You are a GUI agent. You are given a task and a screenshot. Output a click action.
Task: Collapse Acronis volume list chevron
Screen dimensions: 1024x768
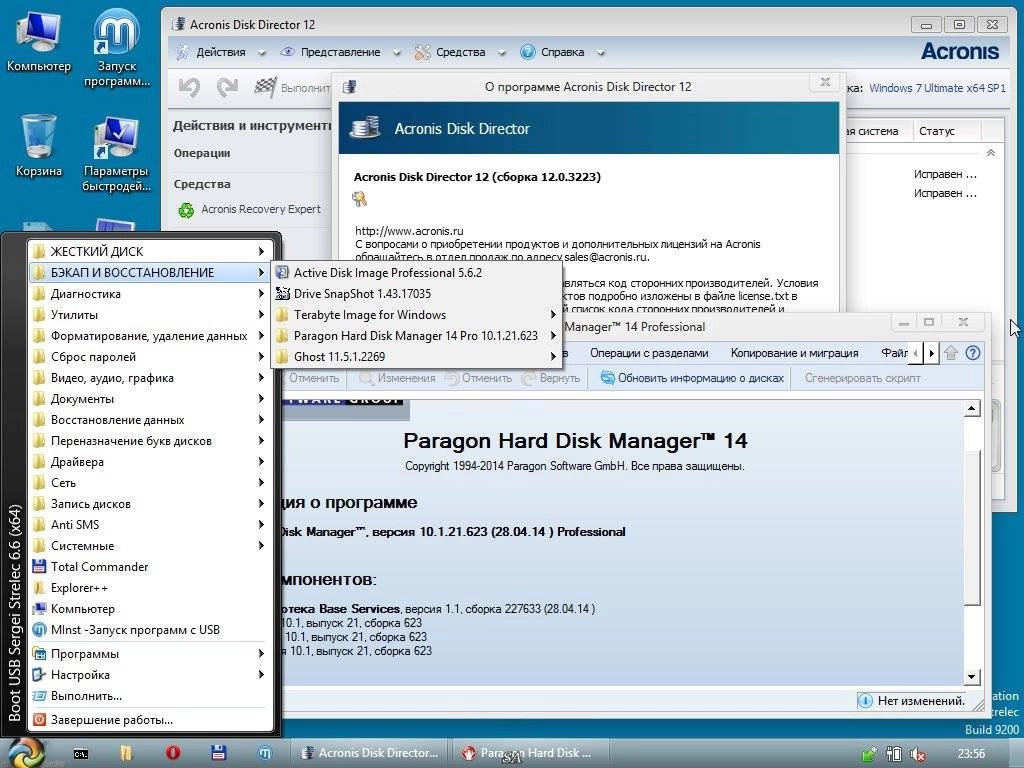coord(991,153)
